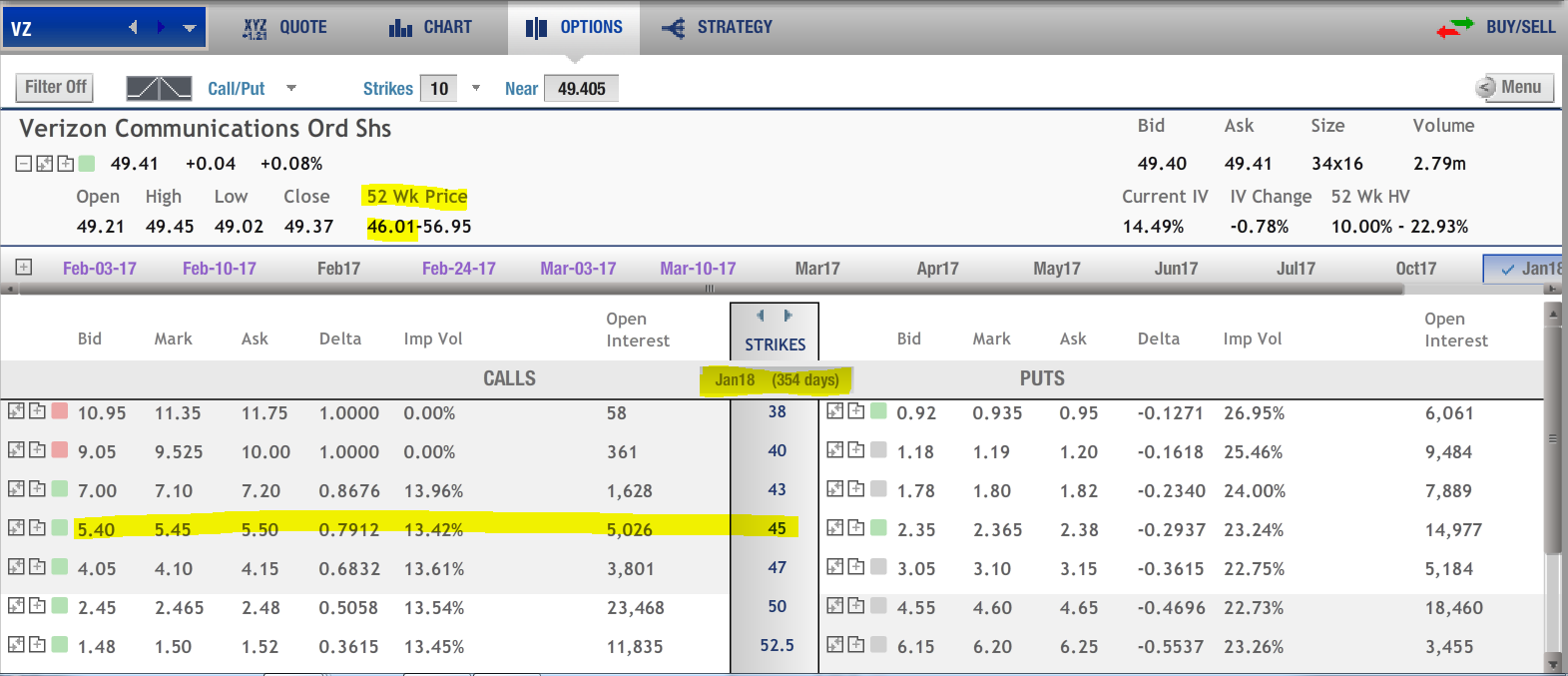
Task: Click the BUY/SELL label
Action: coord(1521,27)
